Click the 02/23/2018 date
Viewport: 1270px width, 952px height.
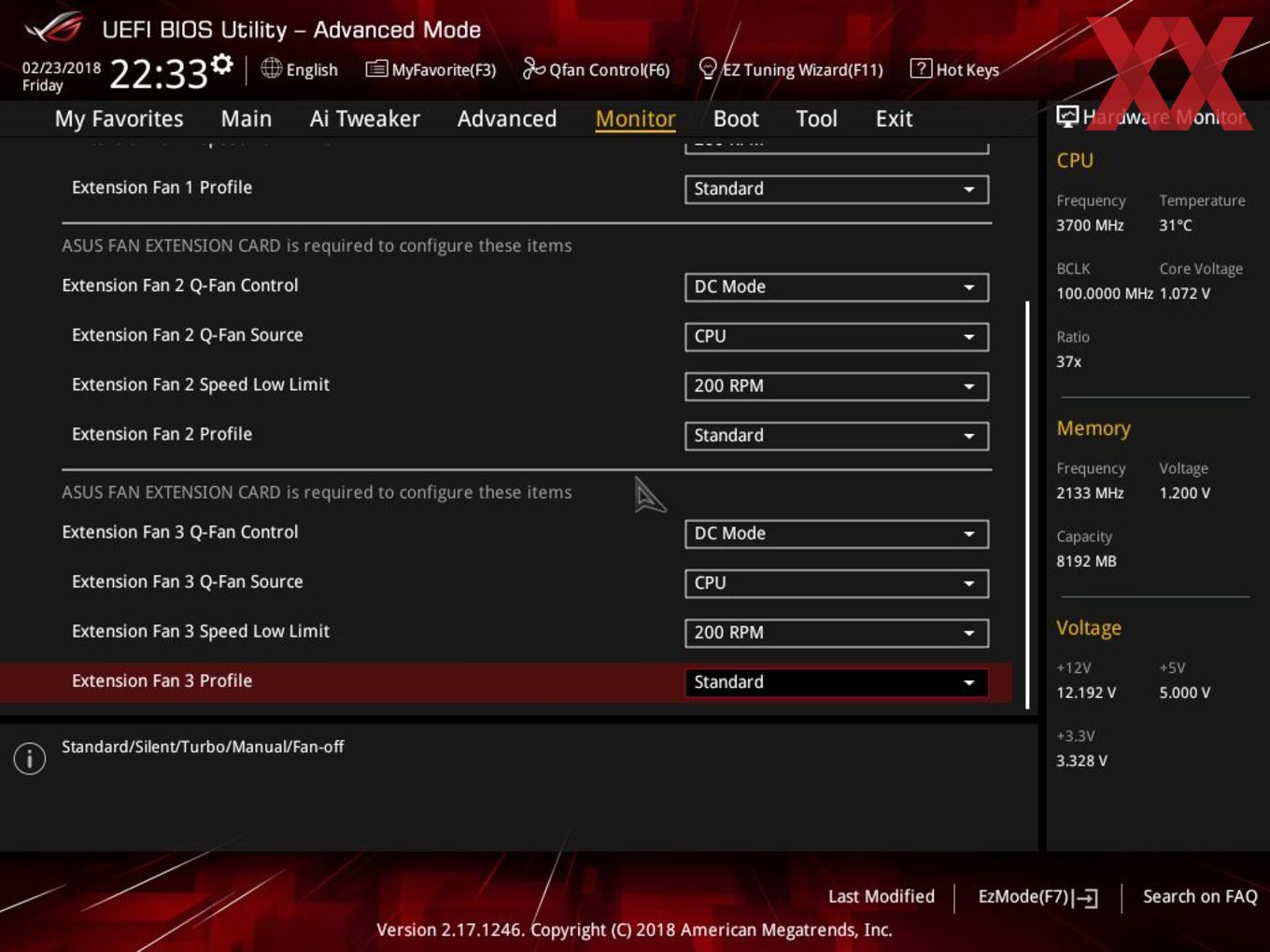click(x=62, y=67)
